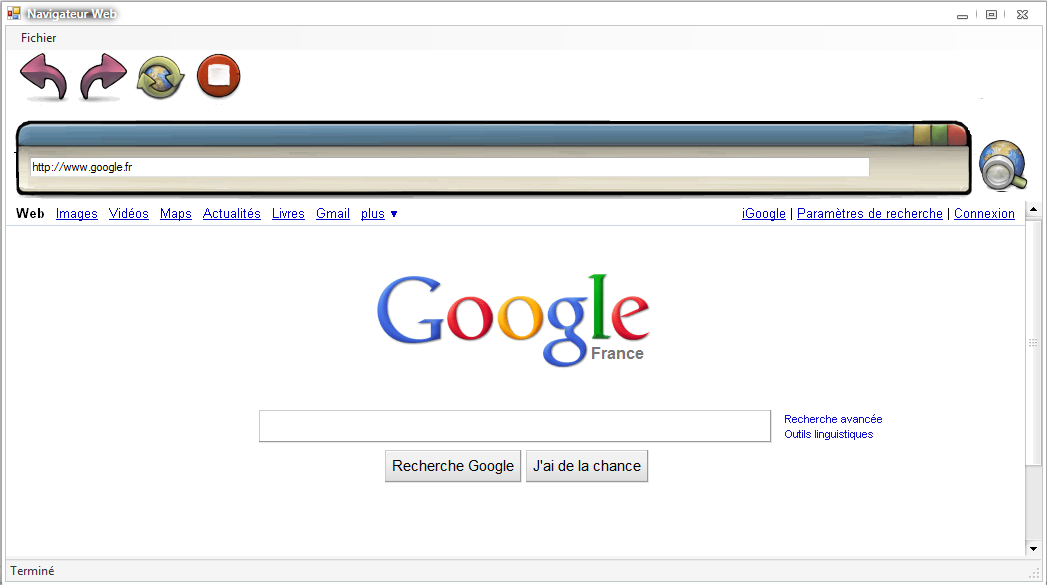This screenshot has width=1047, height=585.
Task: Click the scrollbar up arrow
Action: [x=1033, y=210]
